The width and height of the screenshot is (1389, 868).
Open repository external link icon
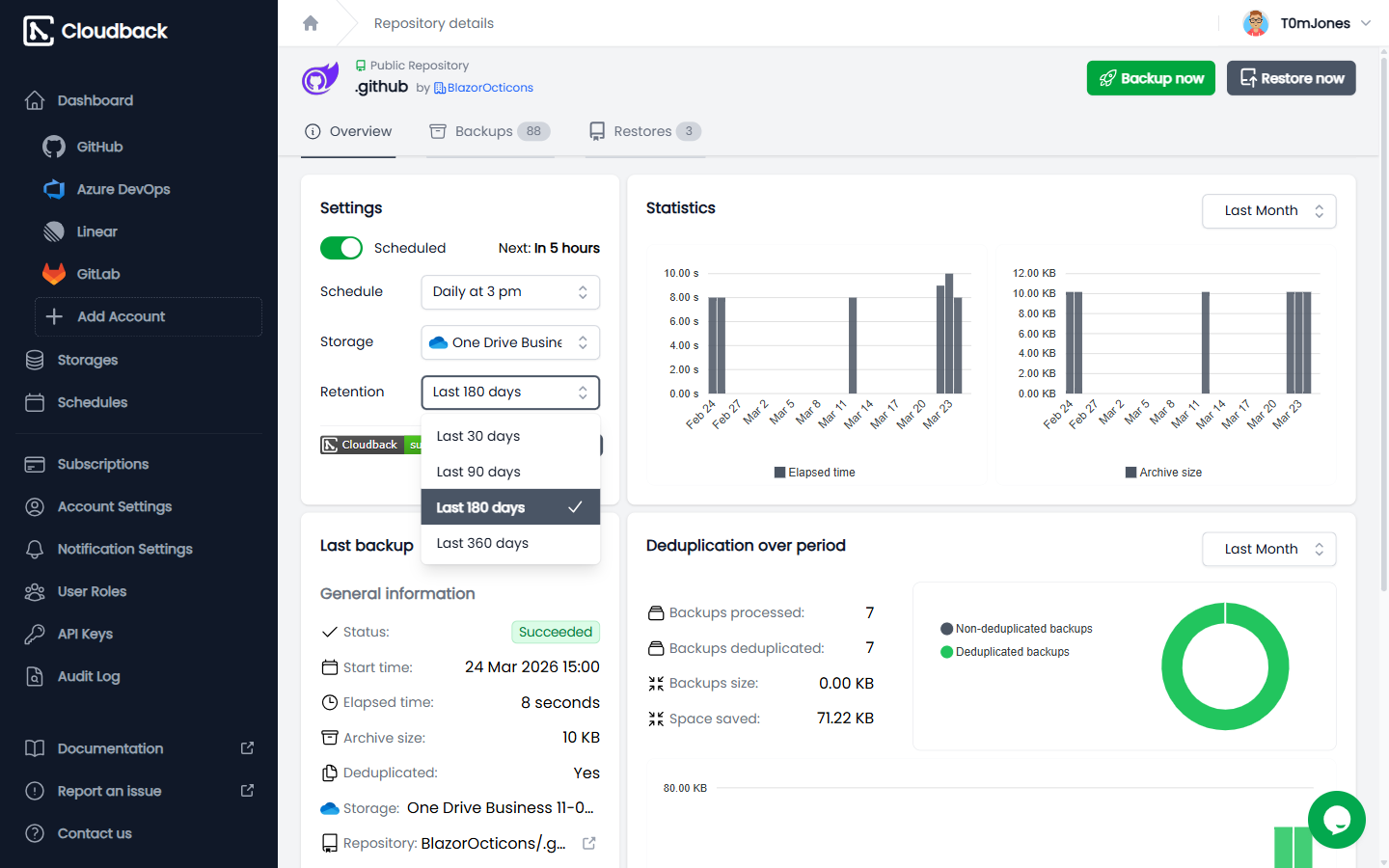(x=589, y=843)
